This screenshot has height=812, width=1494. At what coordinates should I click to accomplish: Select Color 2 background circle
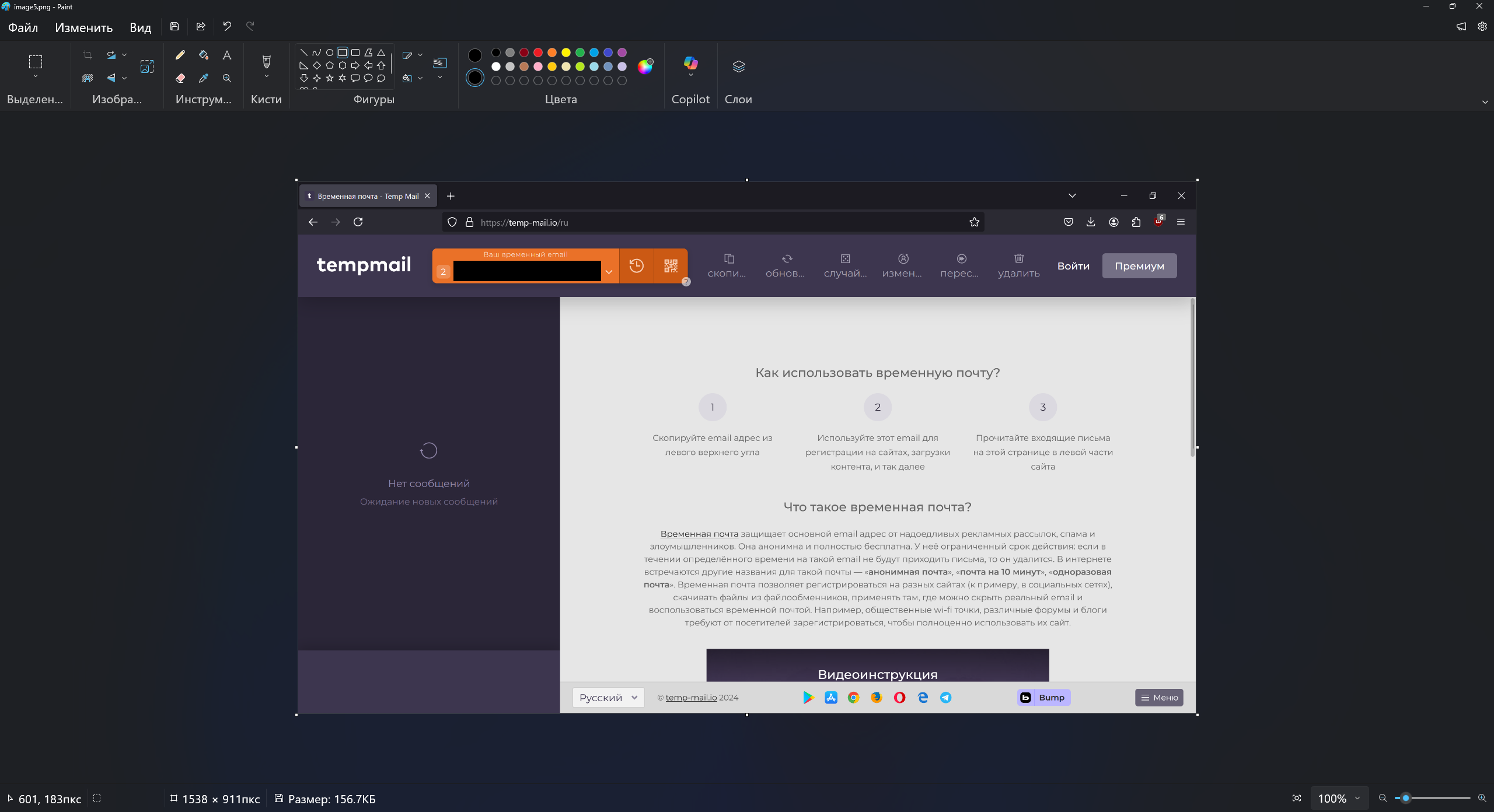[x=475, y=78]
